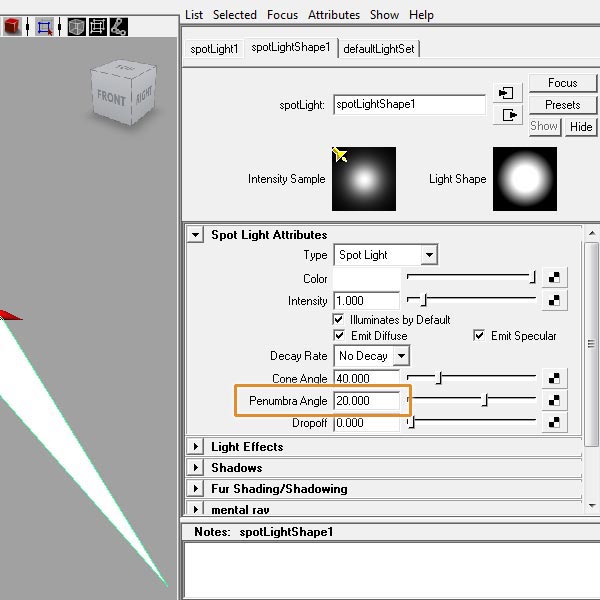This screenshot has height=600, width=600.
Task: Click the attribute panel scroll down arrow
Action: pos(592,506)
